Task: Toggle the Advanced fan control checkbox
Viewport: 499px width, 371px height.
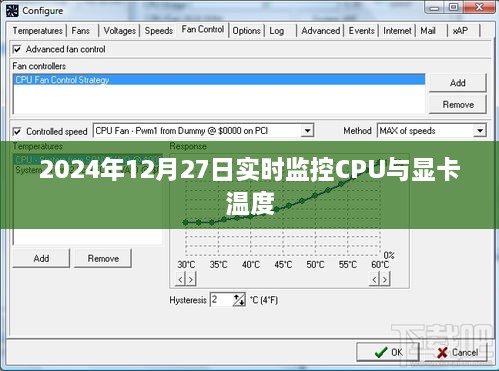Action: [17, 49]
